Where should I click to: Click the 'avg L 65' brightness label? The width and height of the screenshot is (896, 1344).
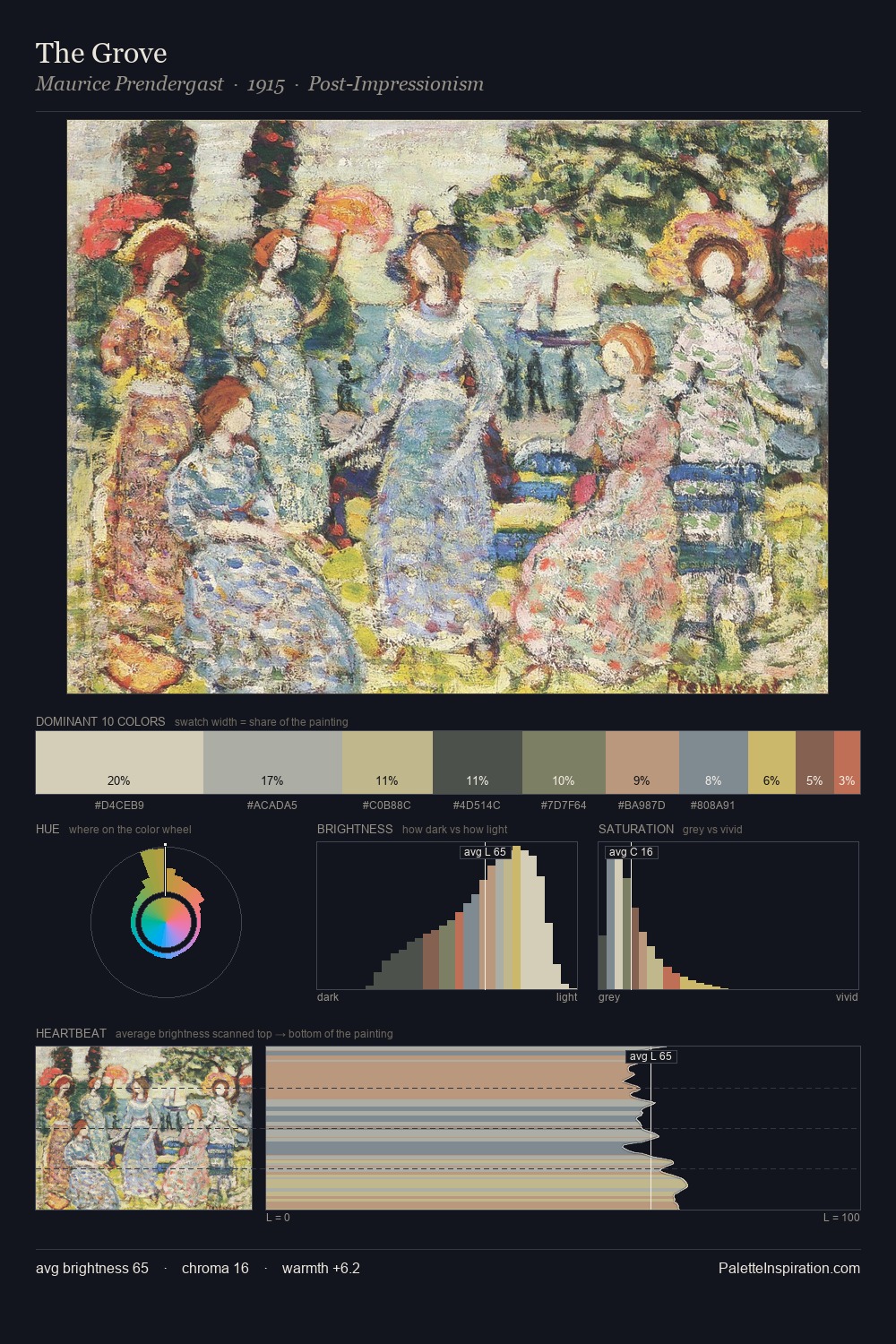tap(485, 852)
